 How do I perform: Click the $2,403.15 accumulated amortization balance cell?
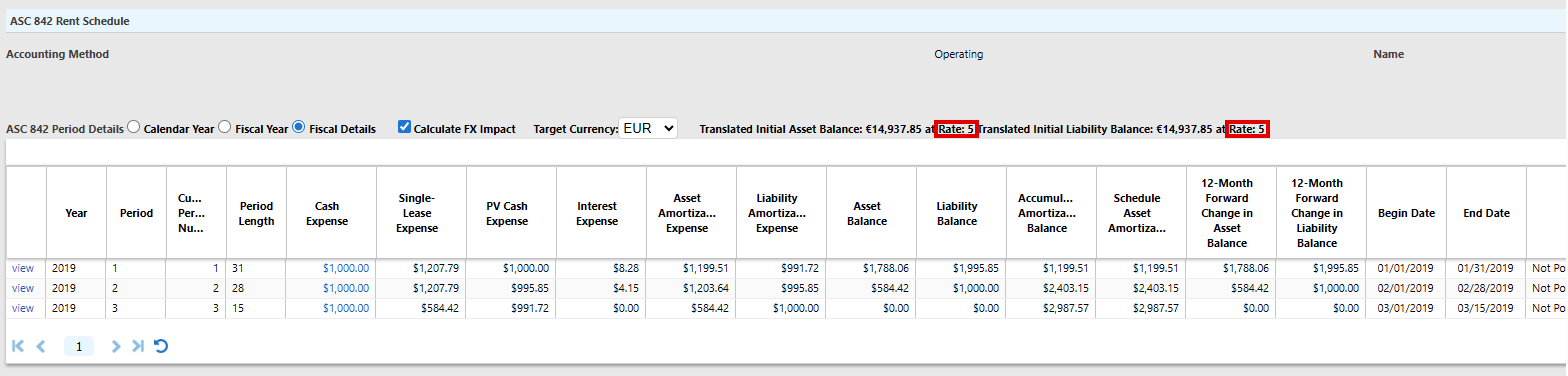[x=1051, y=288]
